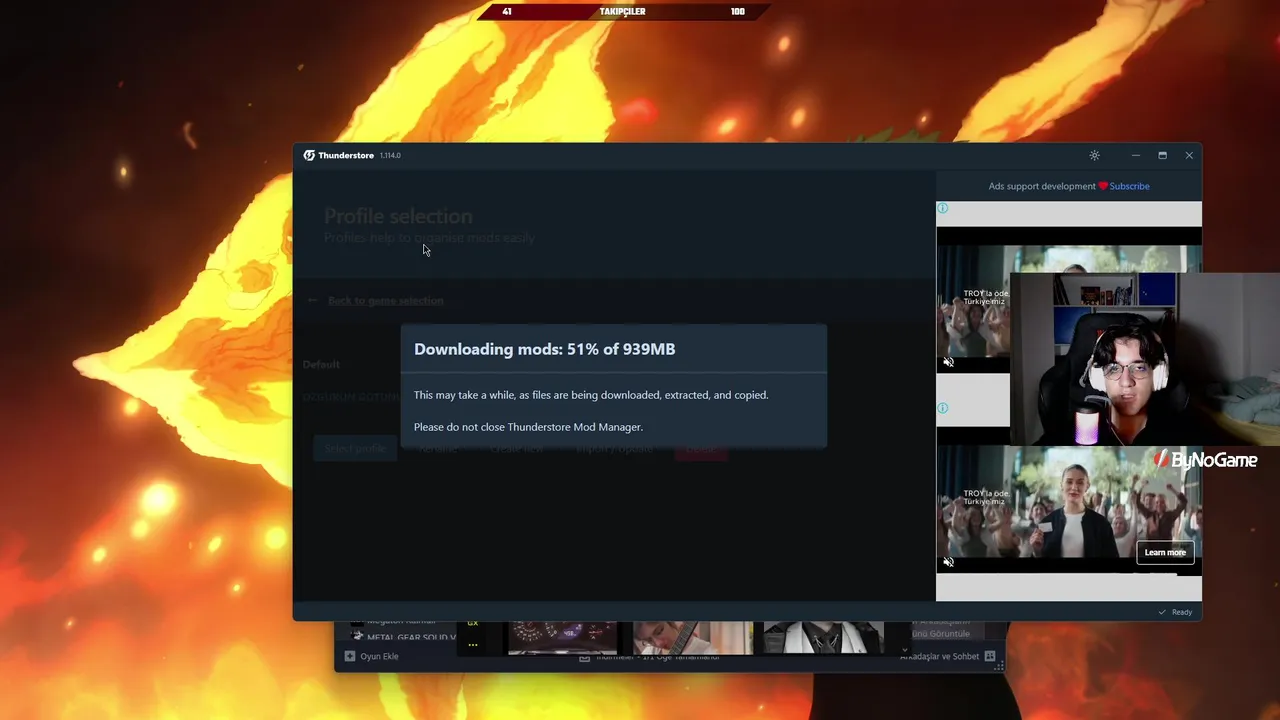
Task: Click the 'Please do not close' message
Action: click(x=528, y=427)
